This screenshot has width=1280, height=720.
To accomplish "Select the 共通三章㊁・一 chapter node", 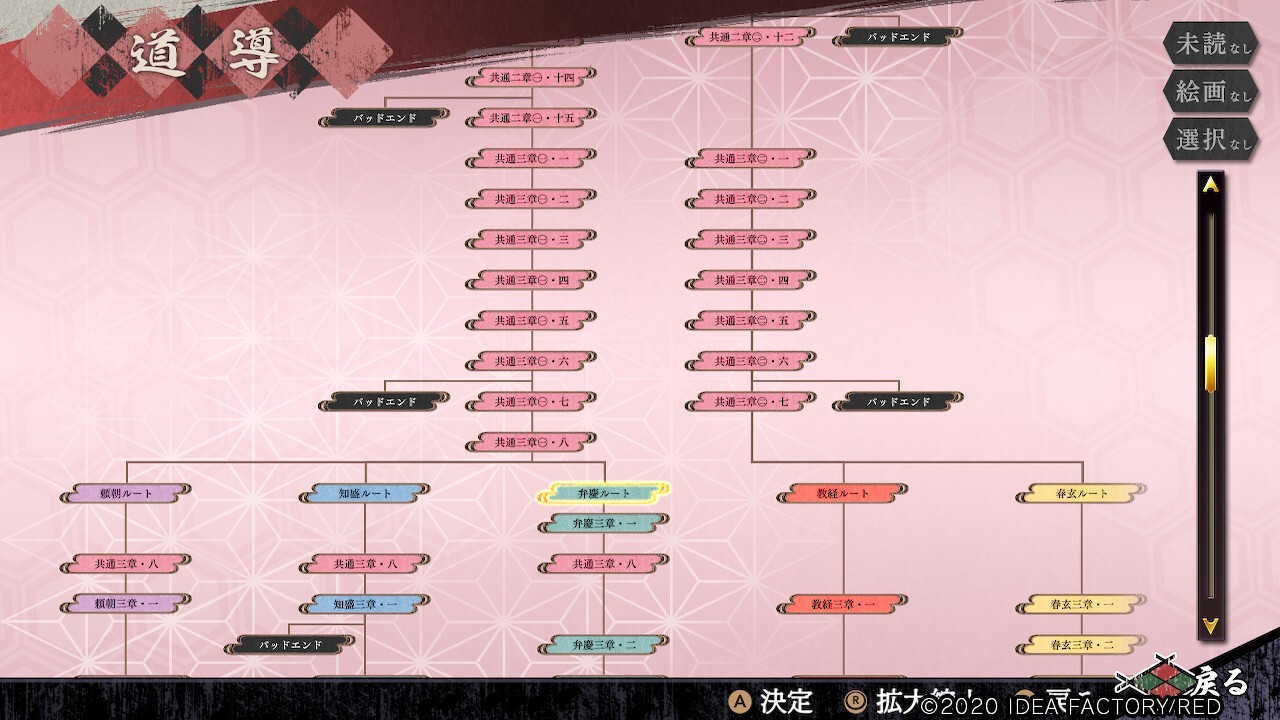I will (751, 159).
